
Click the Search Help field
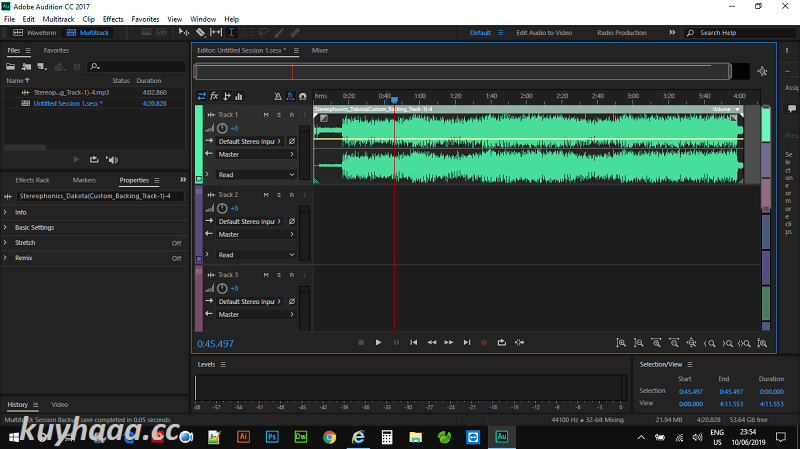pyautogui.click(x=740, y=32)
